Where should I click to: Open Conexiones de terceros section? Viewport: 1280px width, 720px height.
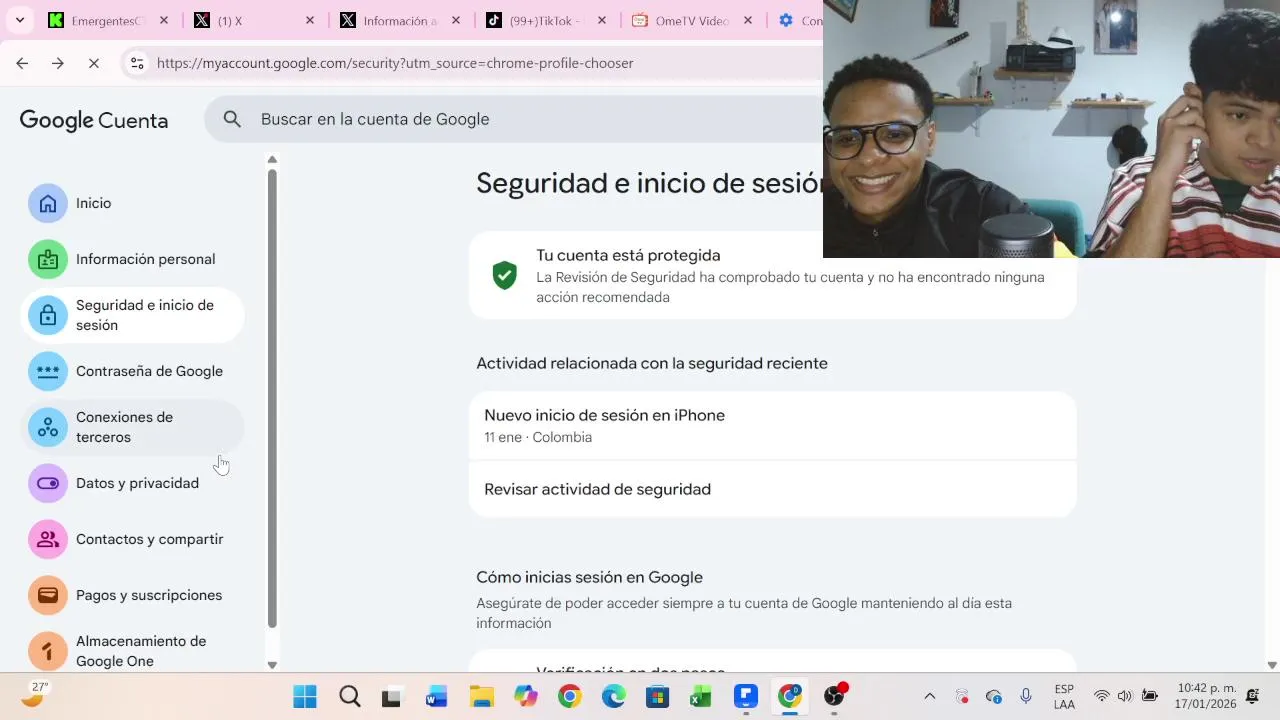[x=132, y=427]
